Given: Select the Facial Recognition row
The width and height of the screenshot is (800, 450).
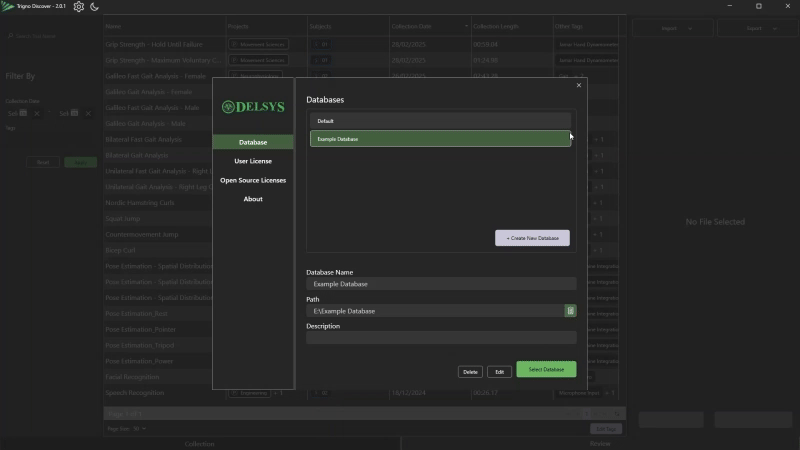Looking at the screenshot, I should pos(158,377).
